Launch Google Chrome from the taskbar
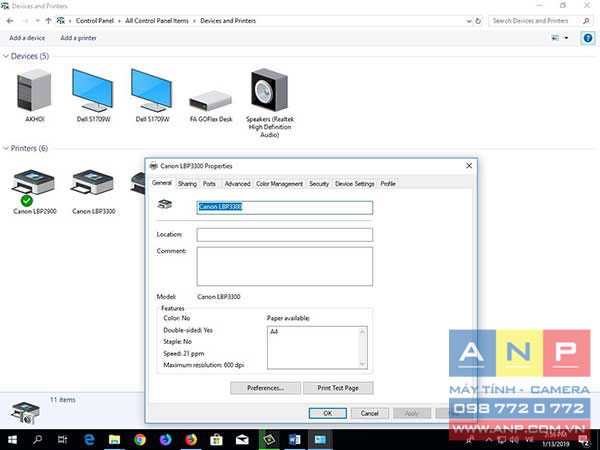Screen dimensions: 600x450 click(140, 440)
